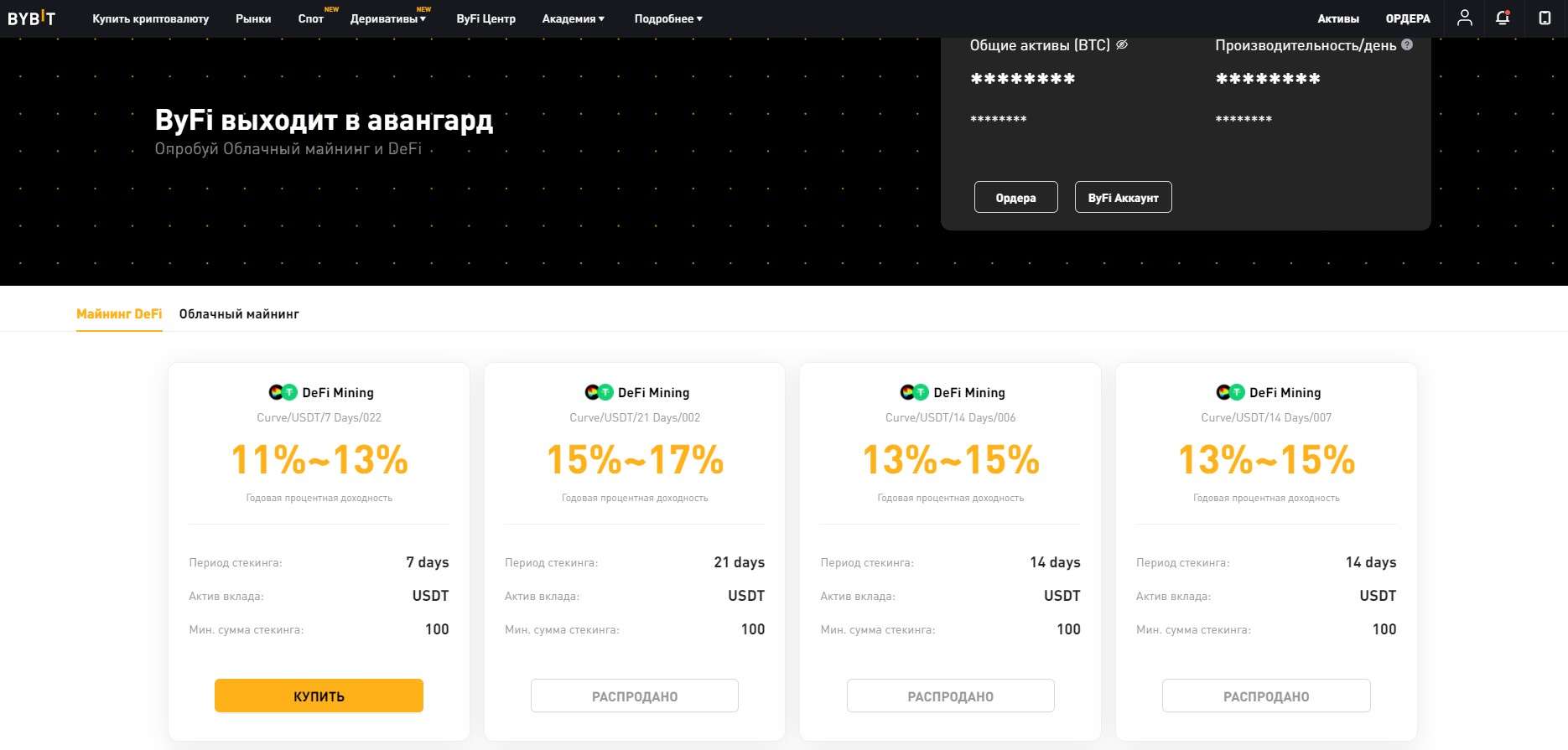This screenshot has width=1568, height=750.
Task: Click the Общие активы (BTC) label
Action: point(1040,45)
